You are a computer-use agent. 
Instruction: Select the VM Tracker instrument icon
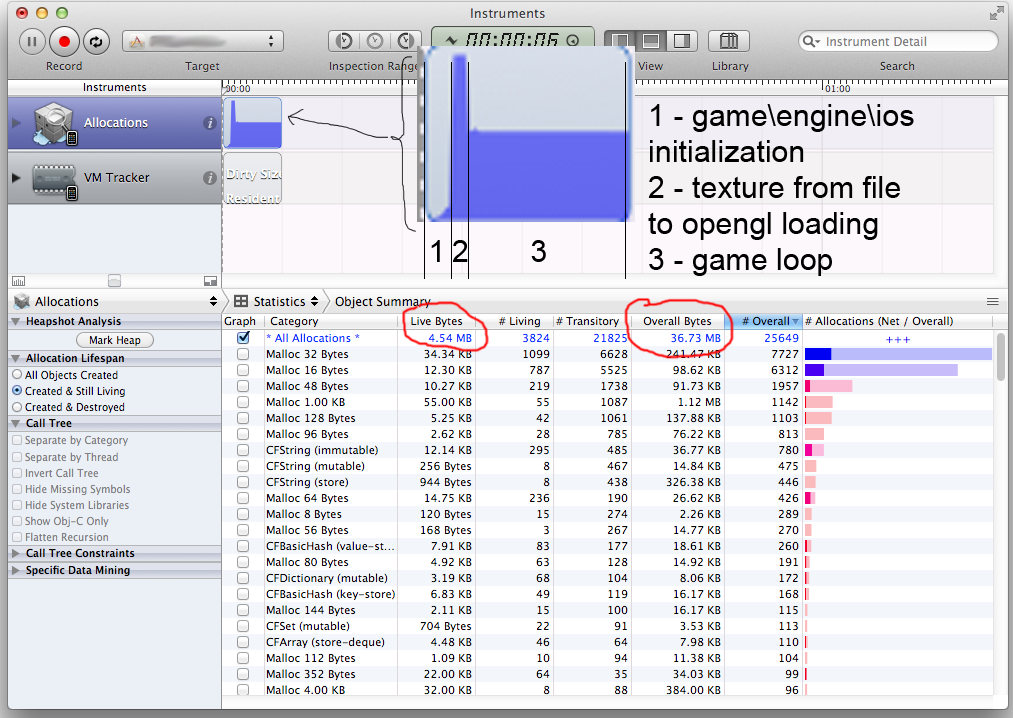coord(54,178)
